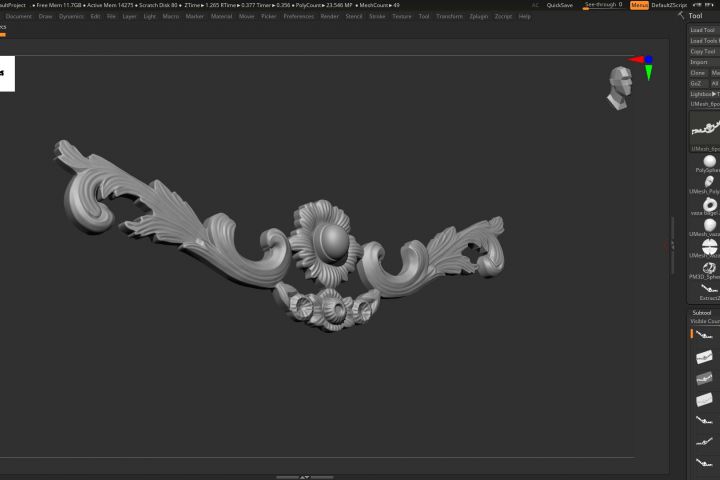720x480 pixels.
Task: Toggle the orange Menus button
Action: (639, 5)
